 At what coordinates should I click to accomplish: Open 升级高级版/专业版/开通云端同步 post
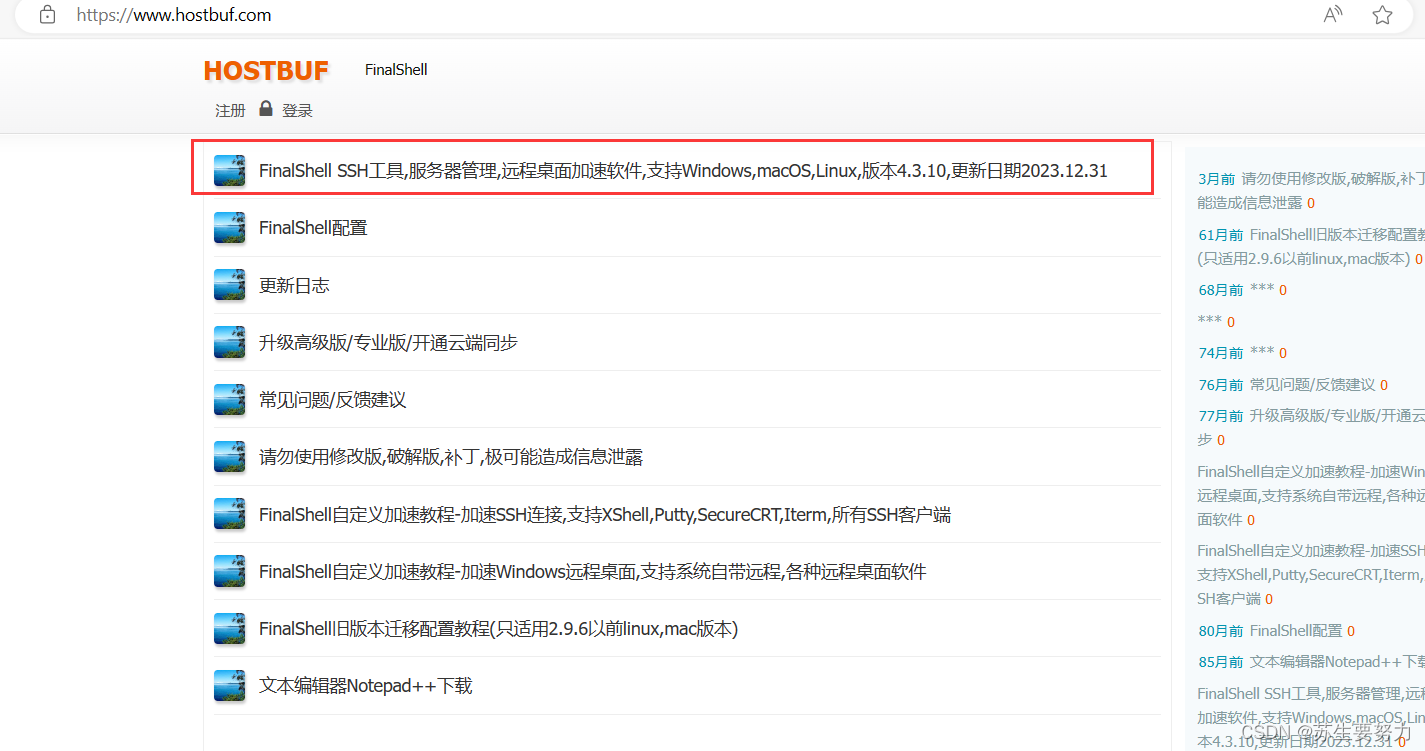click(388, 342)
